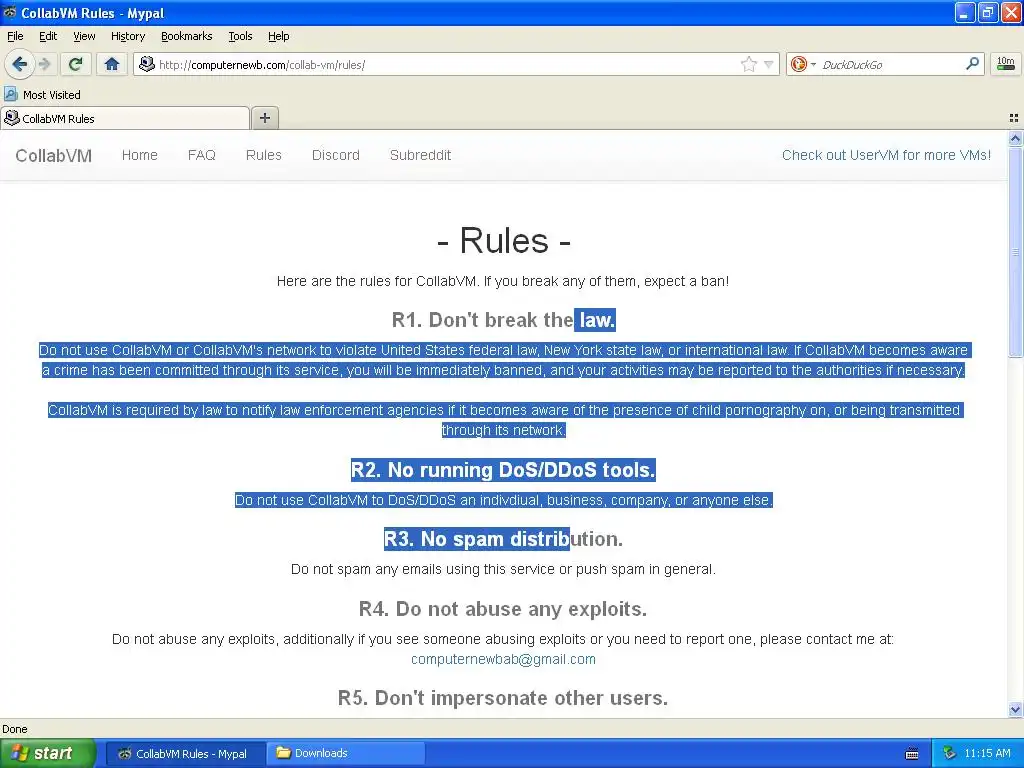Click Check out UserVM for more VMs link
The width and height of the screenshot is (1024, 768).
click(886, 155)
